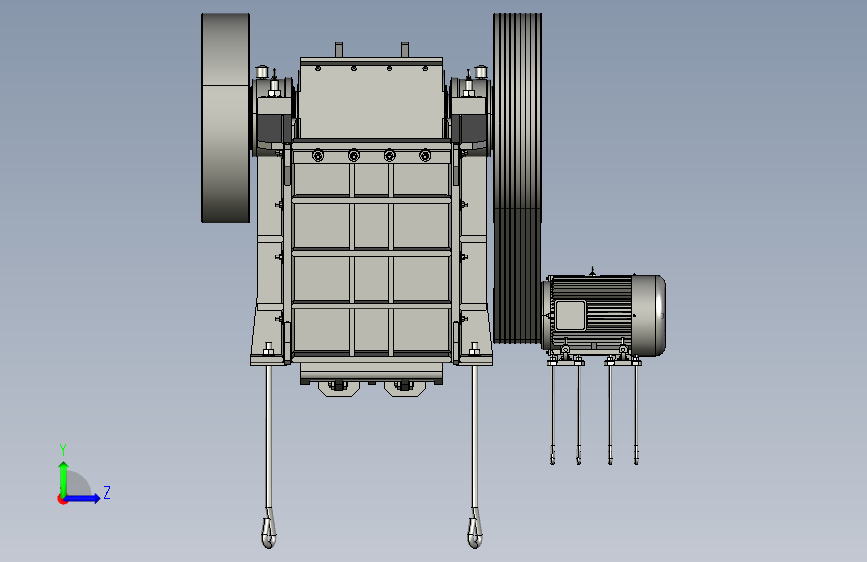Select the right upright pin on the top cover

tap(405, 49)
